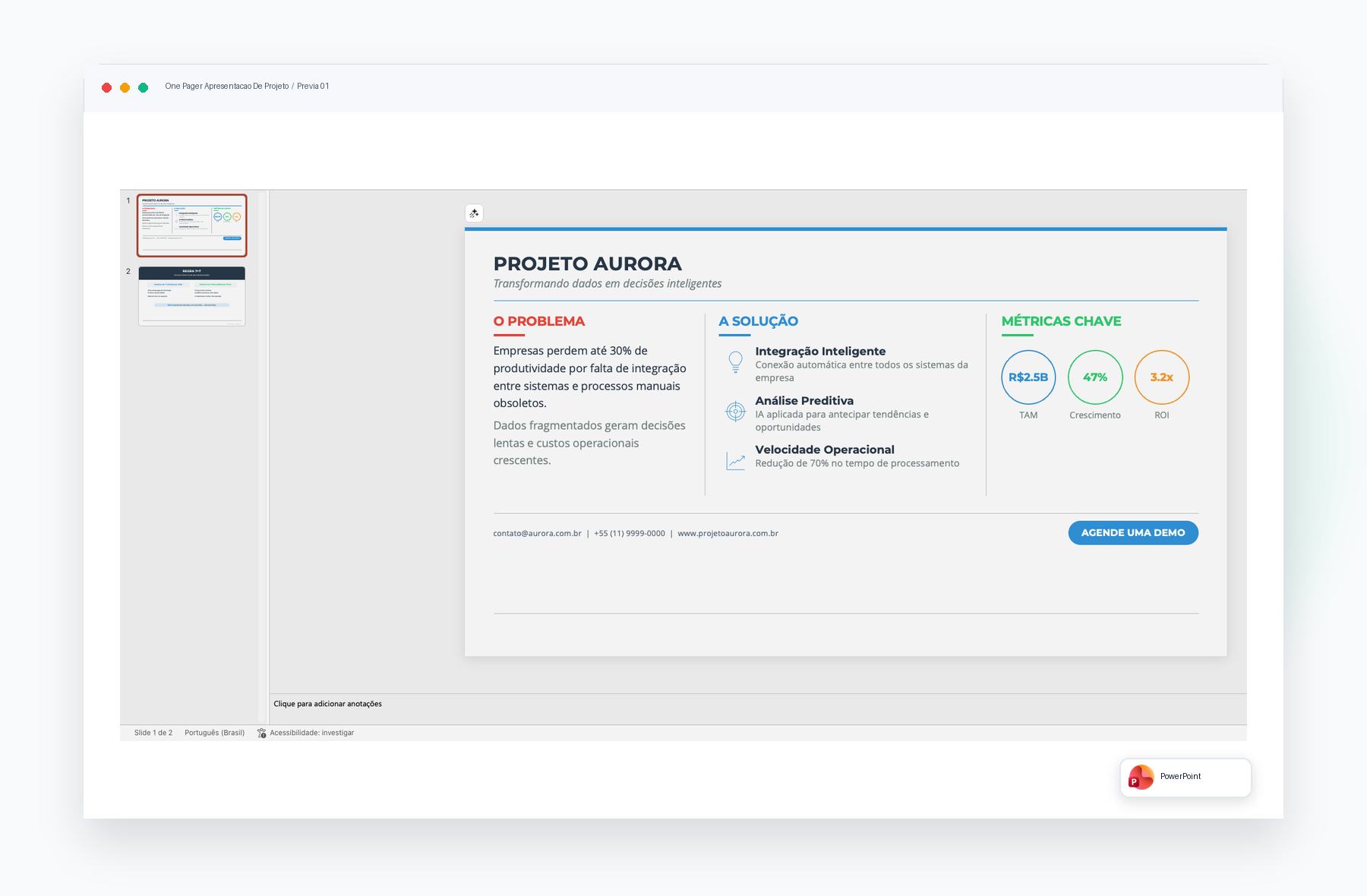Click subtitle 'Transformando dados em decisões inteligentes'
The height and width of the screenshot is (896, 1367).
pyautogui.click(x=608, y=283)
